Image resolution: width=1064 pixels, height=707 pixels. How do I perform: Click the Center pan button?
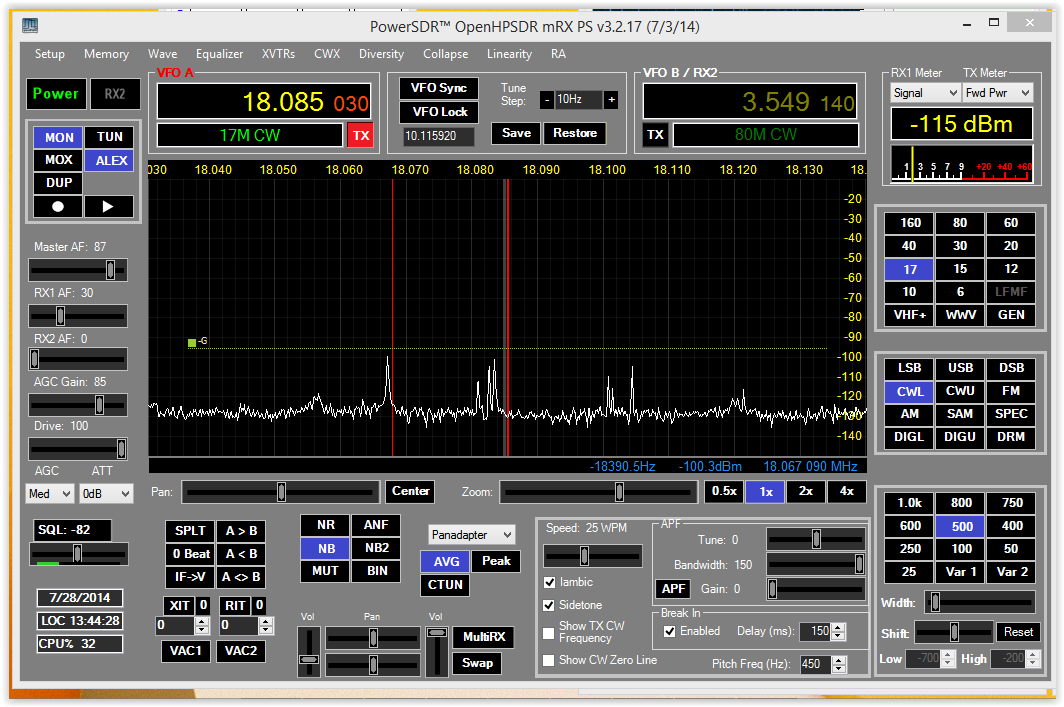point(411,491)
